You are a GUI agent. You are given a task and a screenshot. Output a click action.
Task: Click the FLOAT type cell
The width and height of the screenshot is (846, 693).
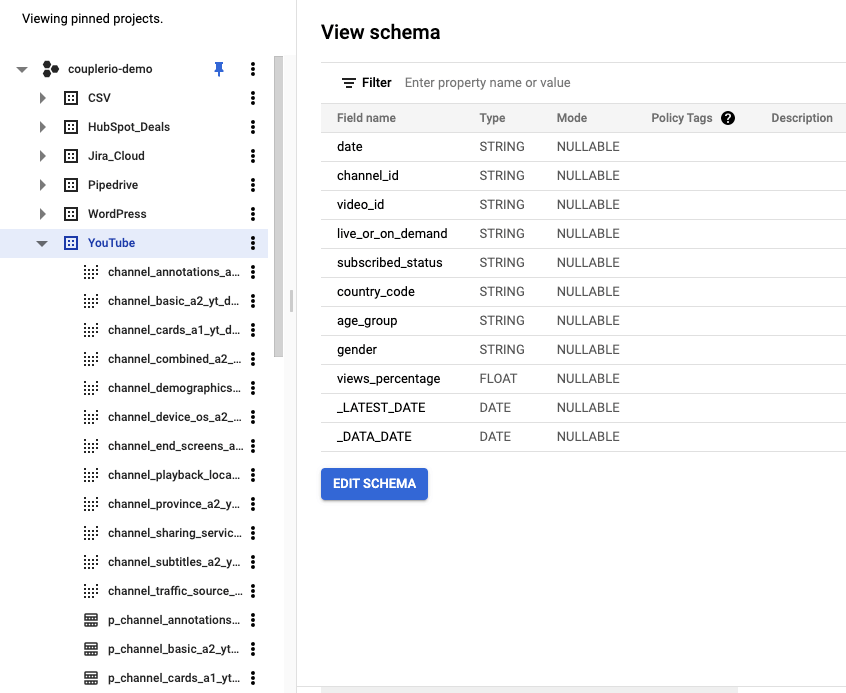click(x=499, y=379)
